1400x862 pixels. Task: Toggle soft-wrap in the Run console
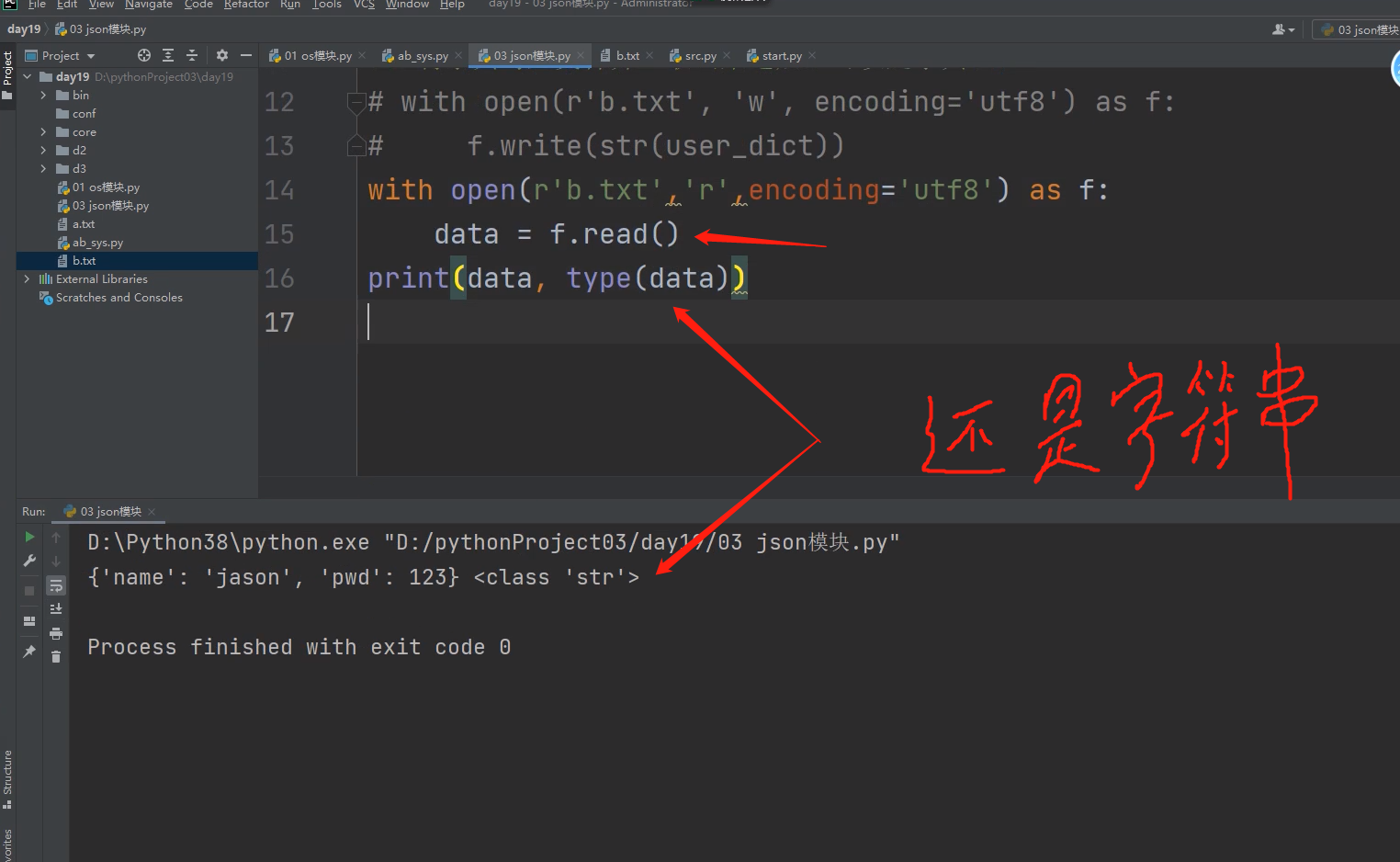56,585
